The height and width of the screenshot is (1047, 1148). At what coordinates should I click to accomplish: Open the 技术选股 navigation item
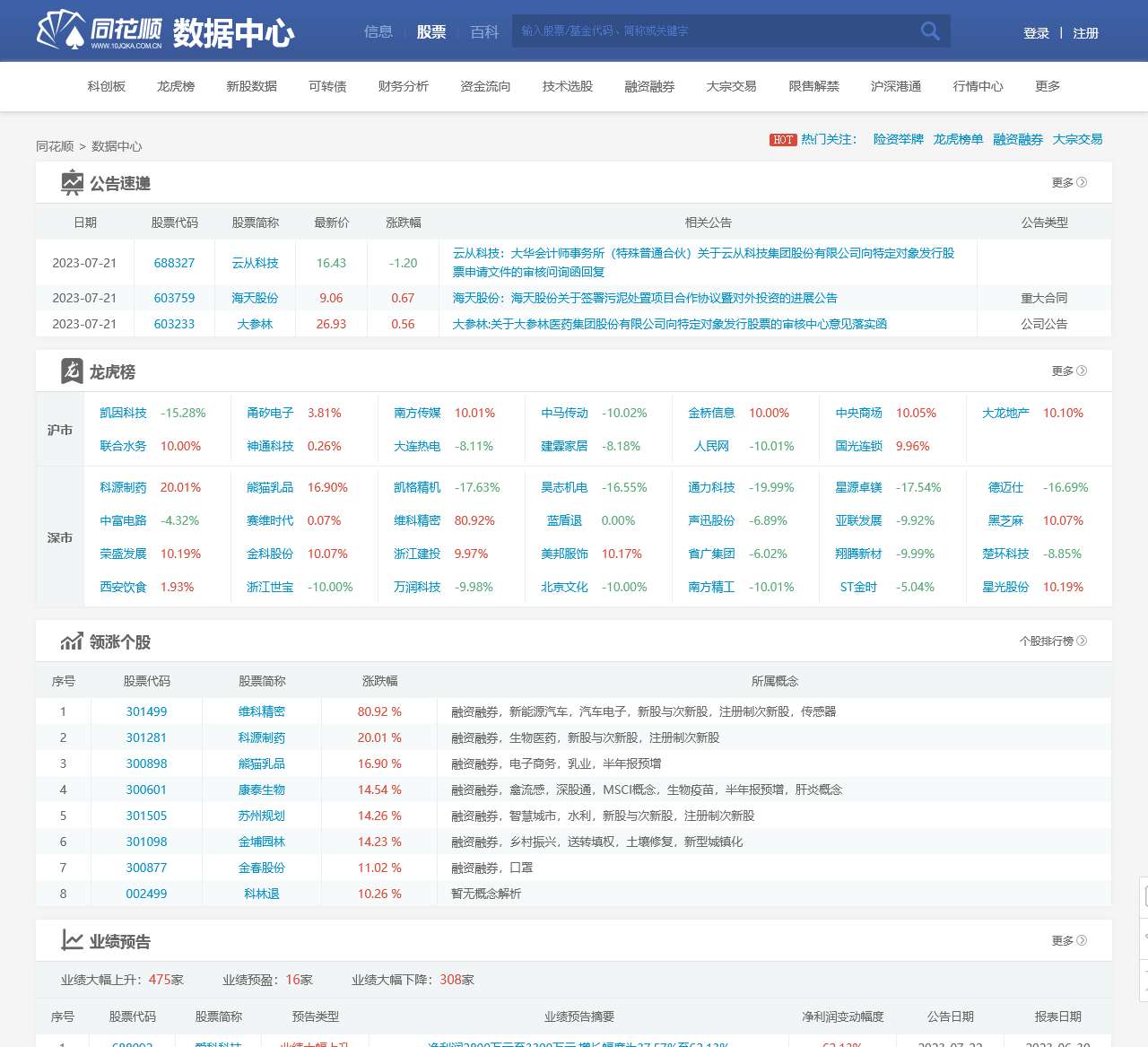pyautogui.click(x=568, y=86)
